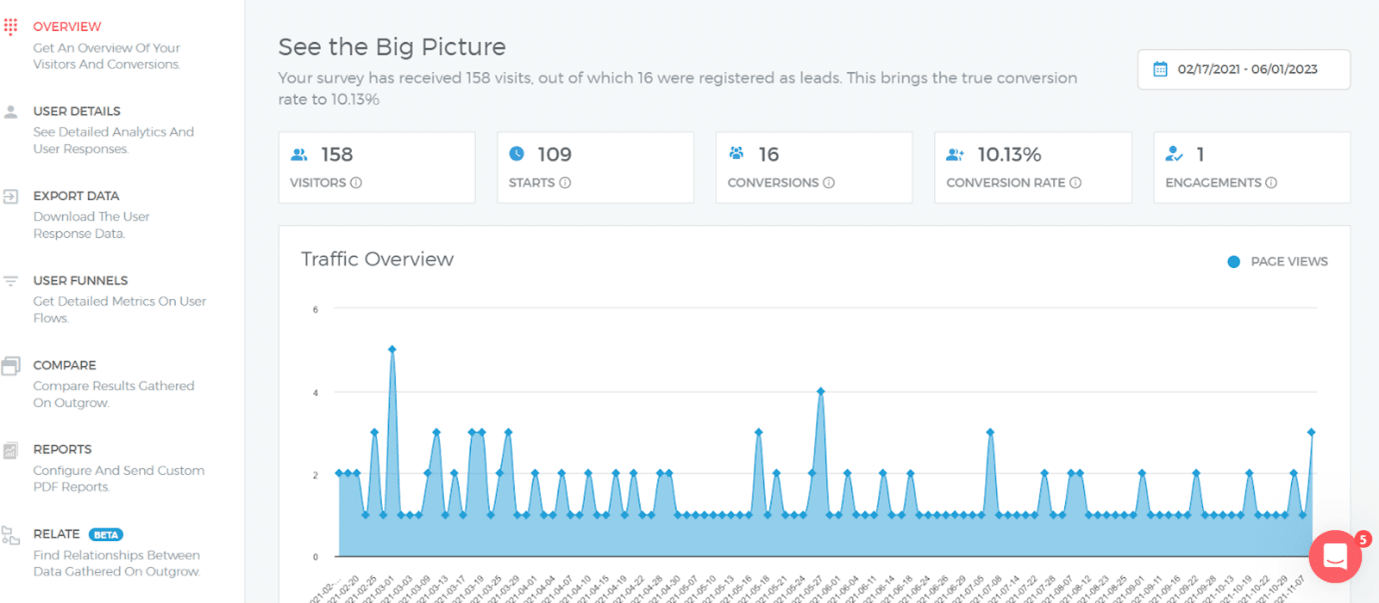Click calendar icon in date range field
The height and width of the screenshot is (603, 1379).
point(1160,70)
